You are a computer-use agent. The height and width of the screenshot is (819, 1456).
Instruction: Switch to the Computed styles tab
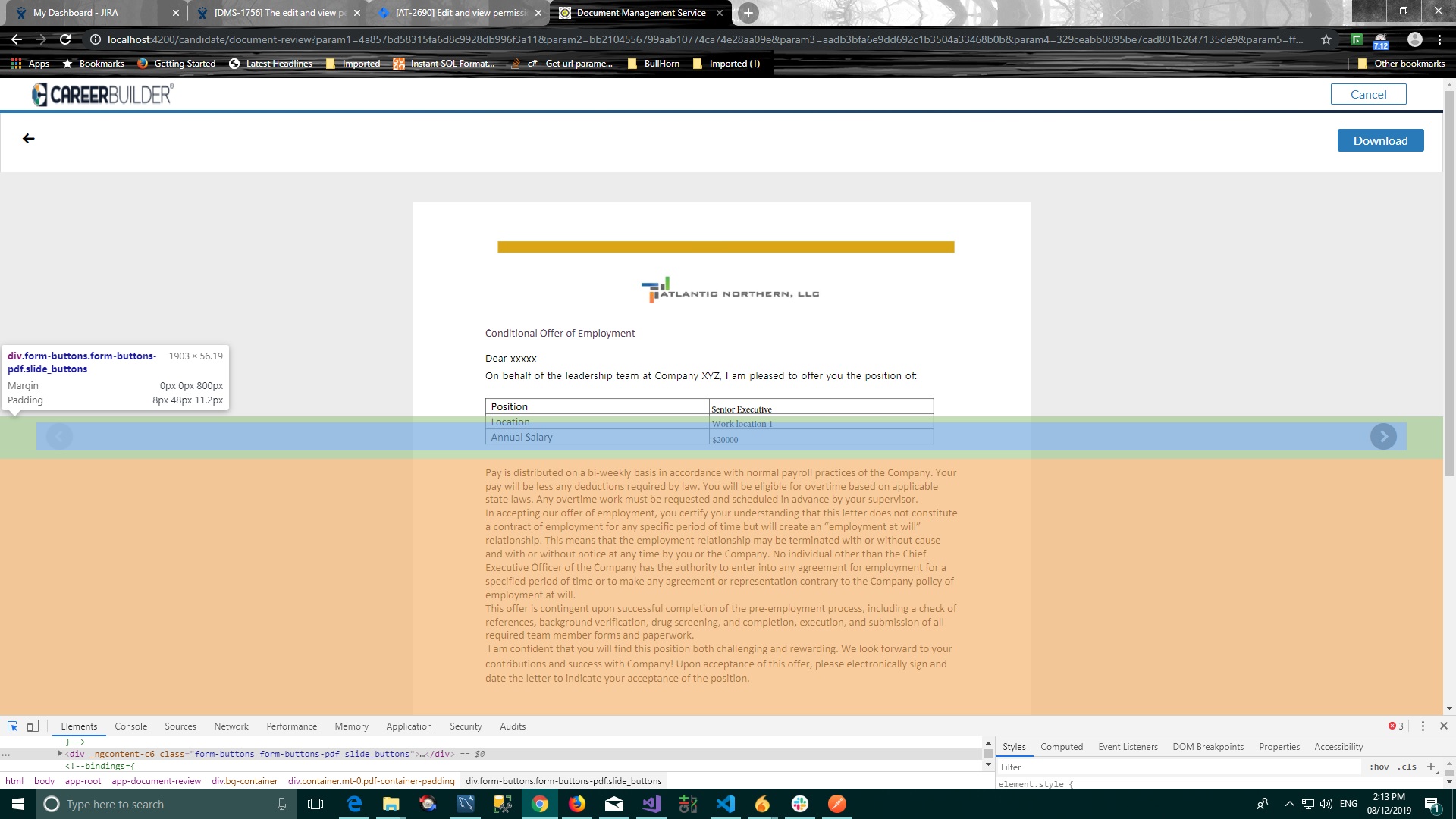click(1061, 747)
